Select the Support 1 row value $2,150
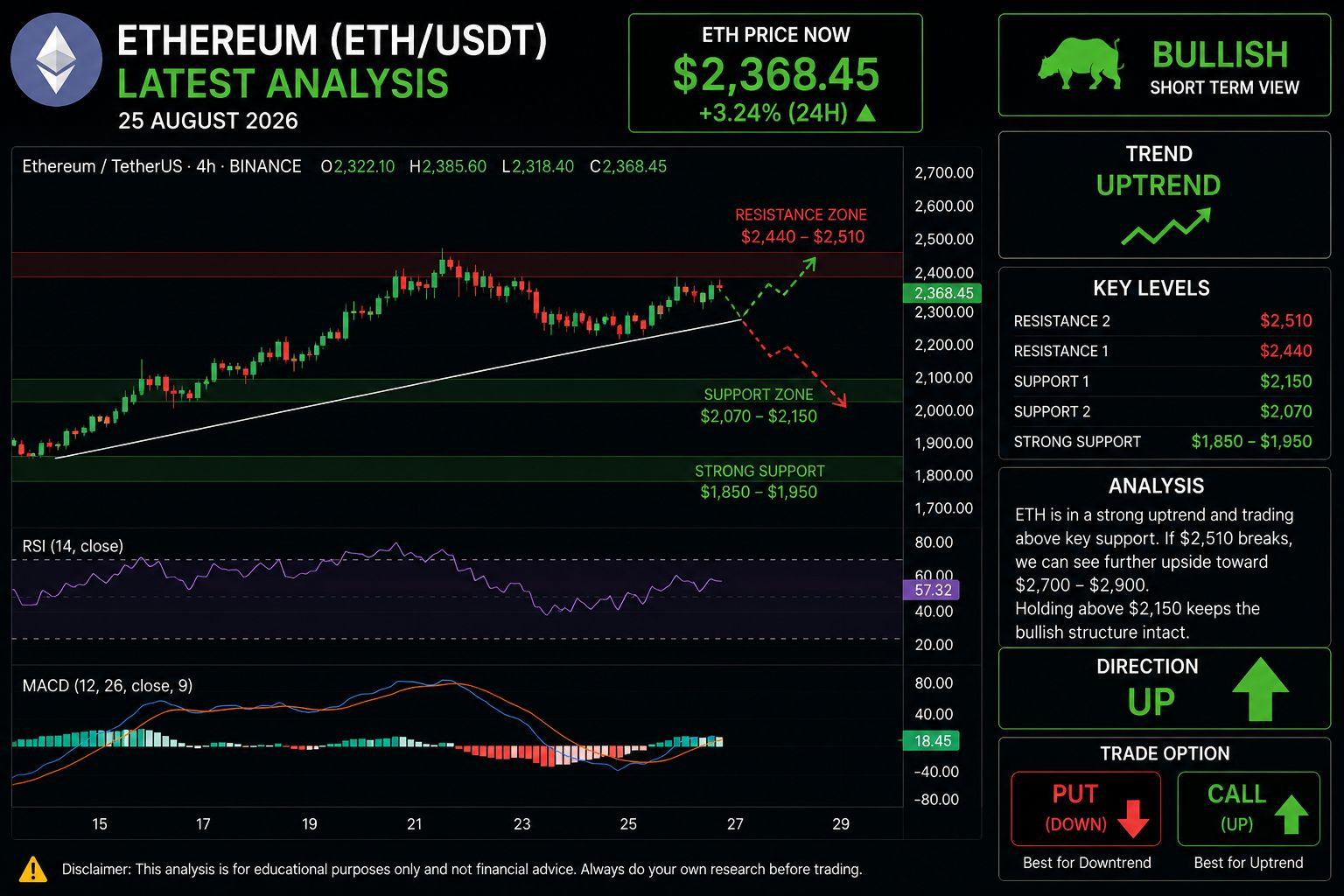This screenshot has width=1344, height=896. coord(1285,381)
